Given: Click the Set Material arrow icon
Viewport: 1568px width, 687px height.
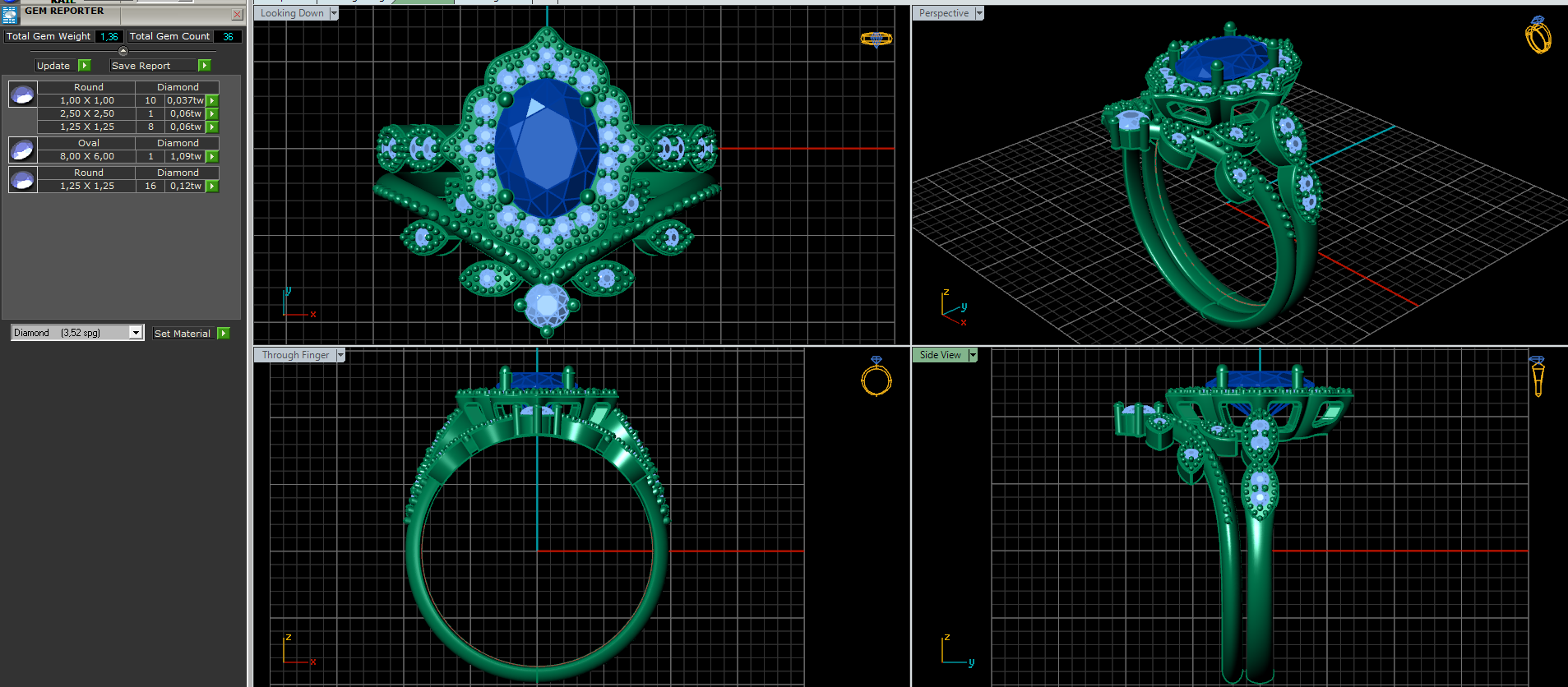Looking at the screenshot, I should click(x=223, y=334).
